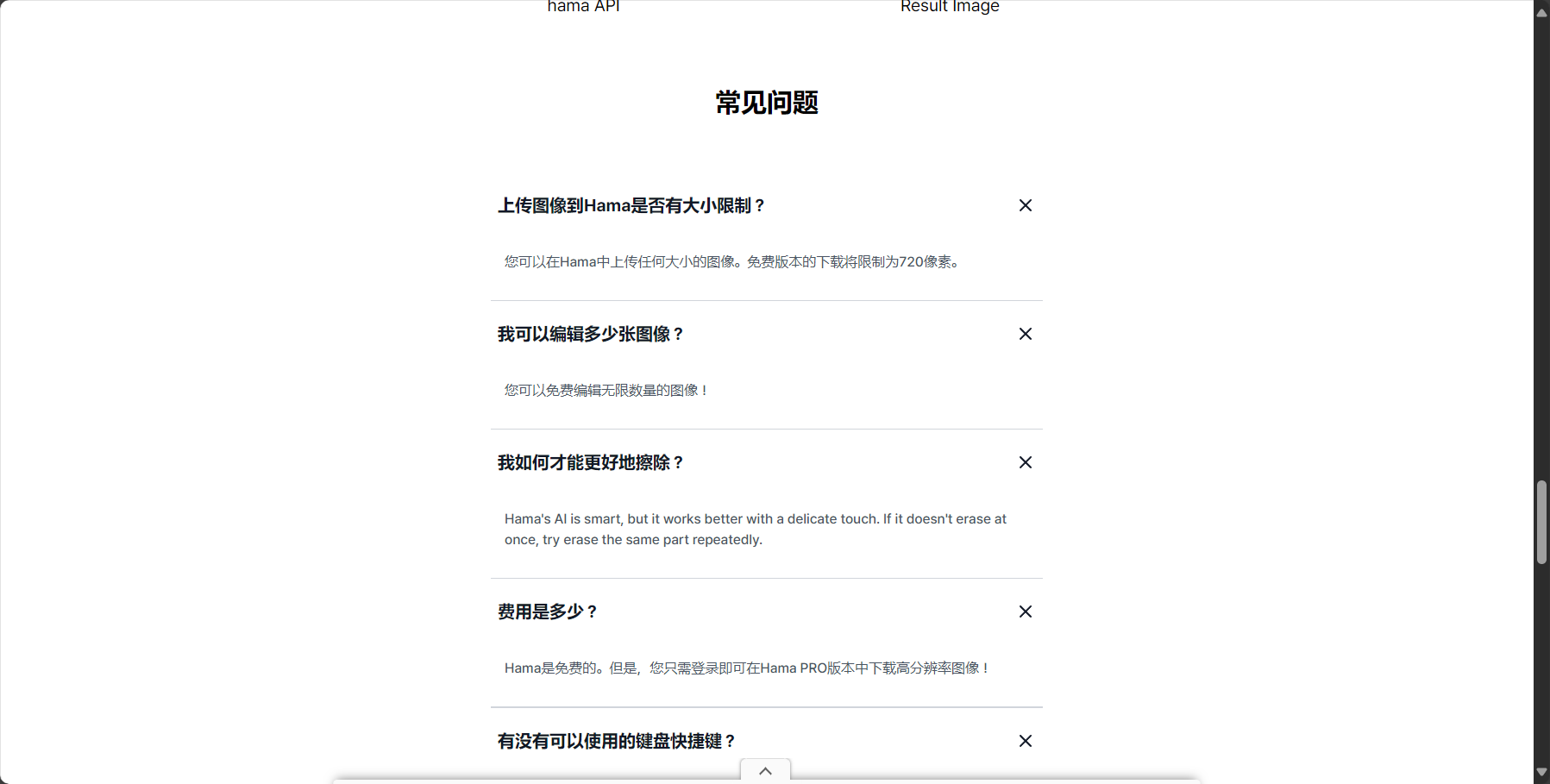Click the answer starting 'Hama's AI is smart'
This screenshot has height=784, width=1550.
pyautogui.click(x=756, y=529)
